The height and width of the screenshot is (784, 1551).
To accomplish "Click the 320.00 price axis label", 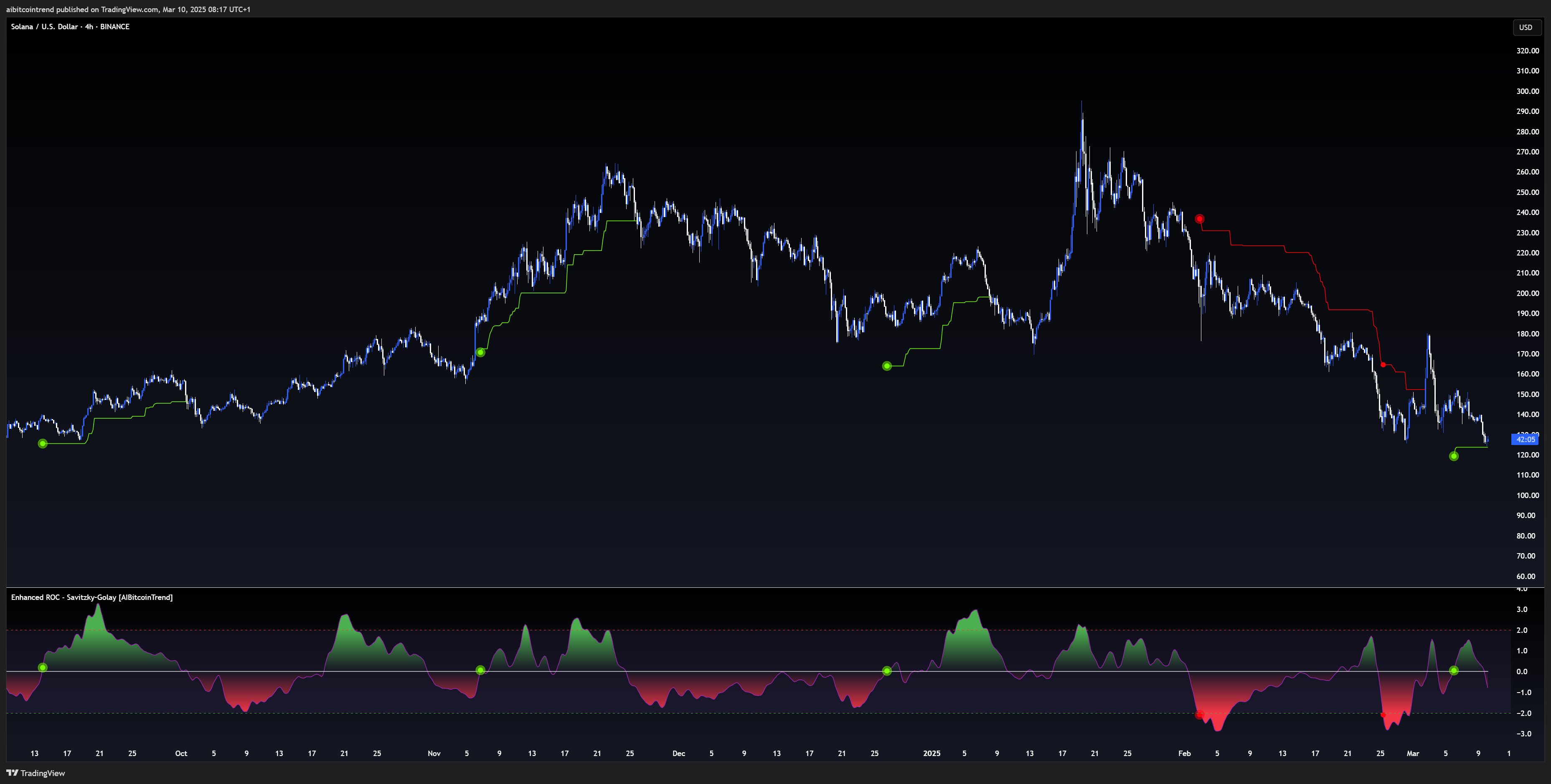I will click(x=1528, y=51).
